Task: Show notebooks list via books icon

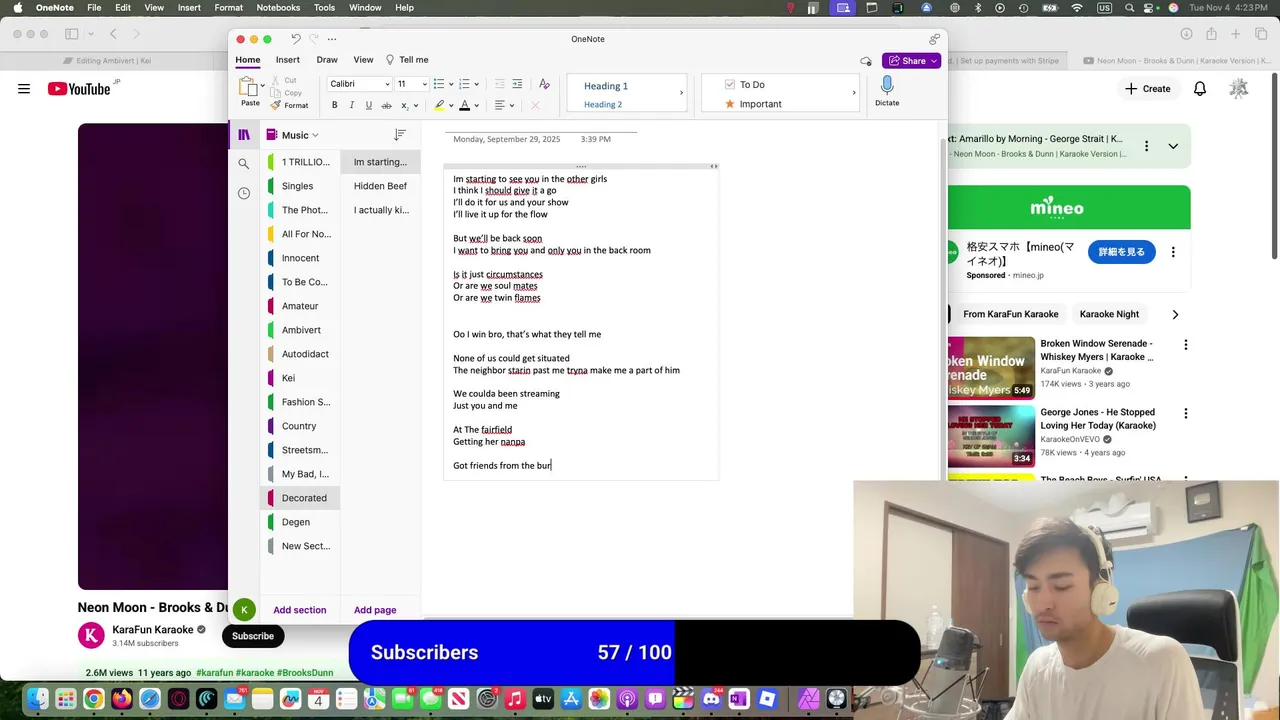Action: point(244,135)
